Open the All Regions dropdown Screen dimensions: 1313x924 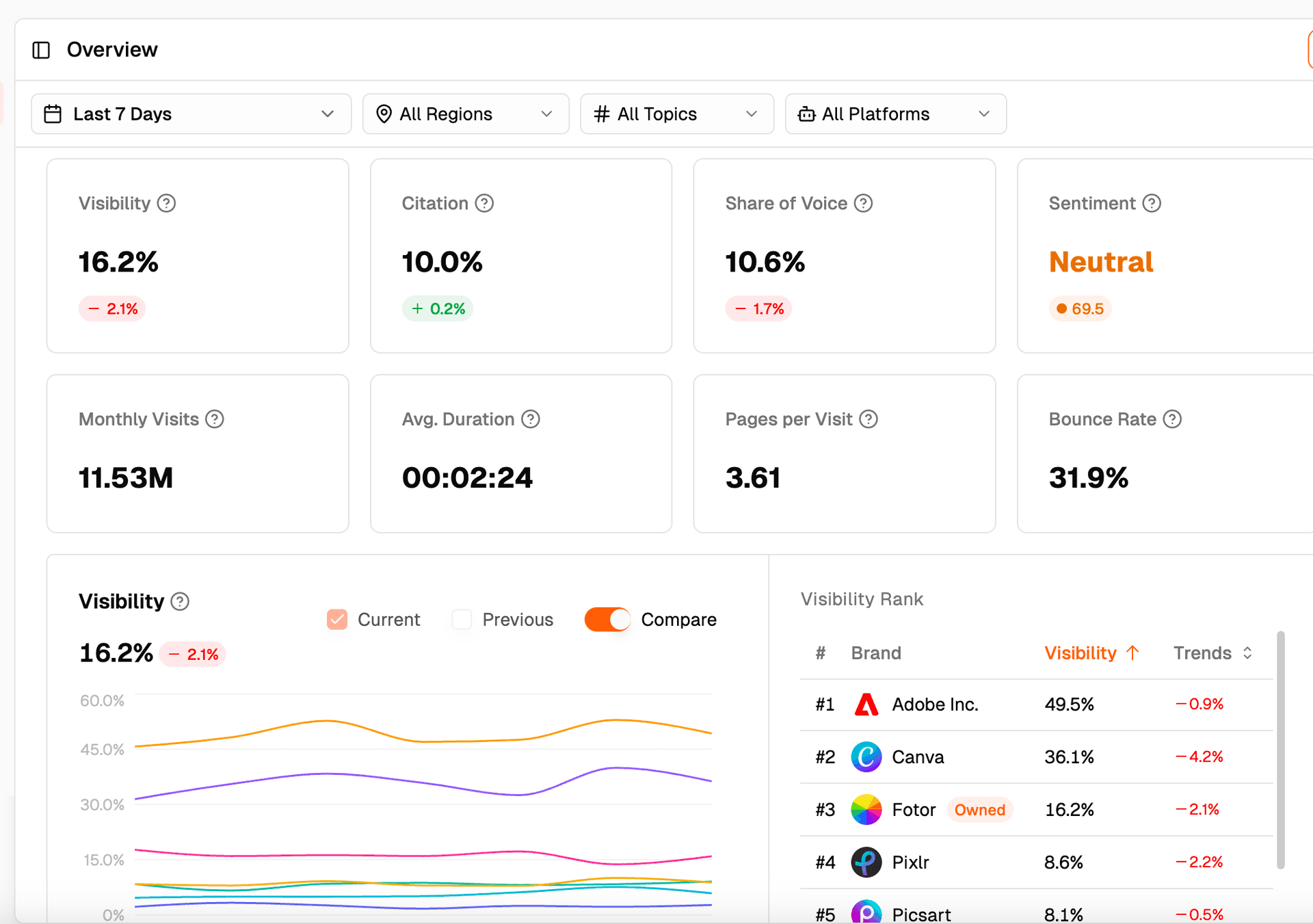466,114
